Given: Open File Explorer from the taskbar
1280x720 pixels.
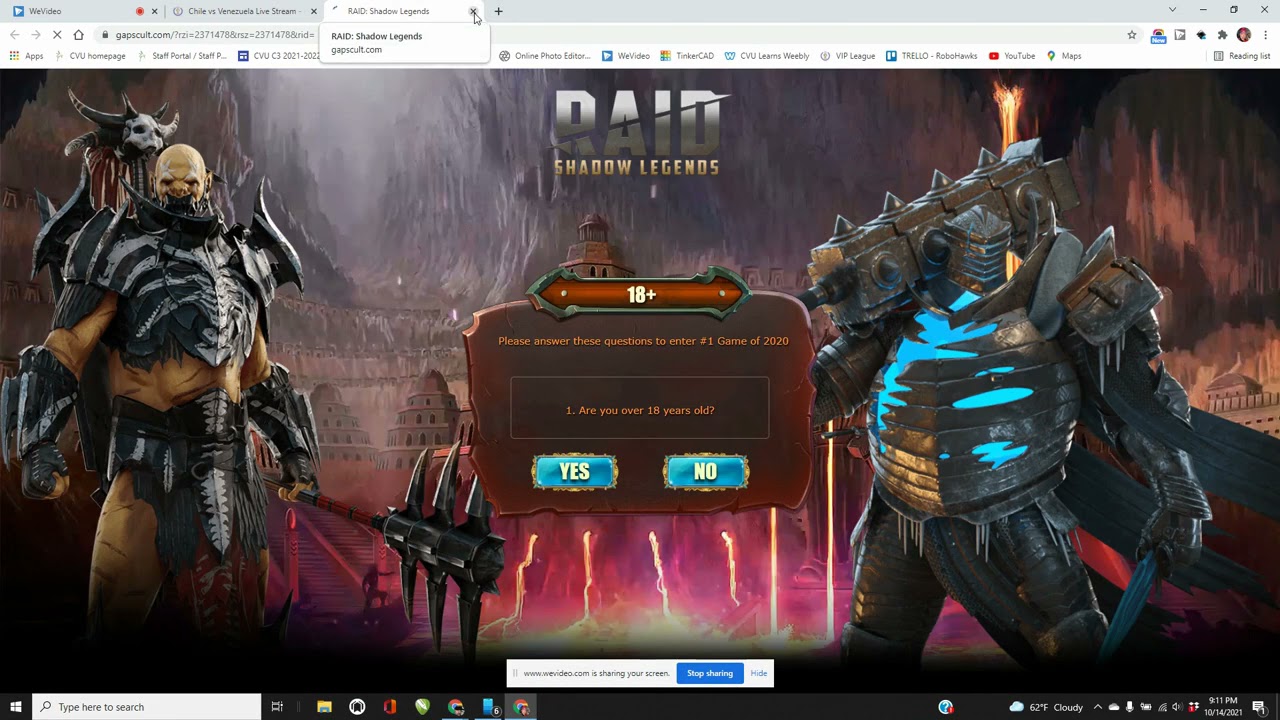Looking at the screenshot, I should coord(324,707).
